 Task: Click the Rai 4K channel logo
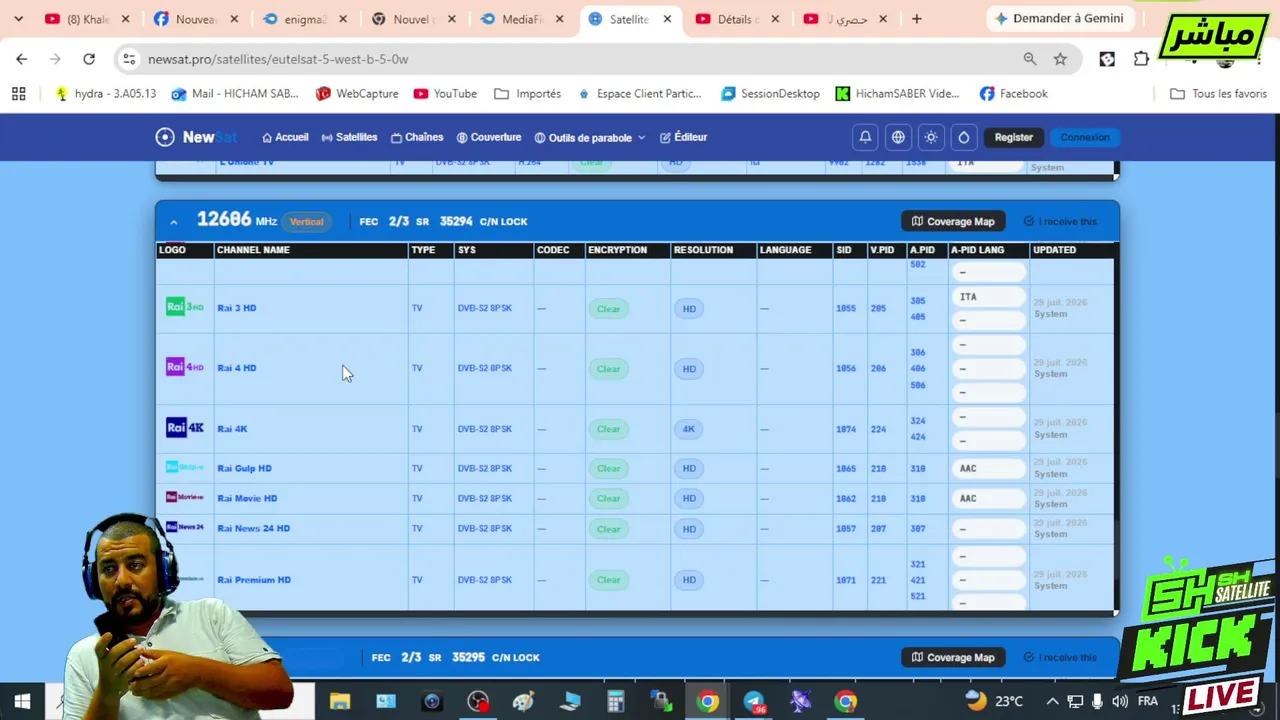pyautogui.click(x=185, y=428)
